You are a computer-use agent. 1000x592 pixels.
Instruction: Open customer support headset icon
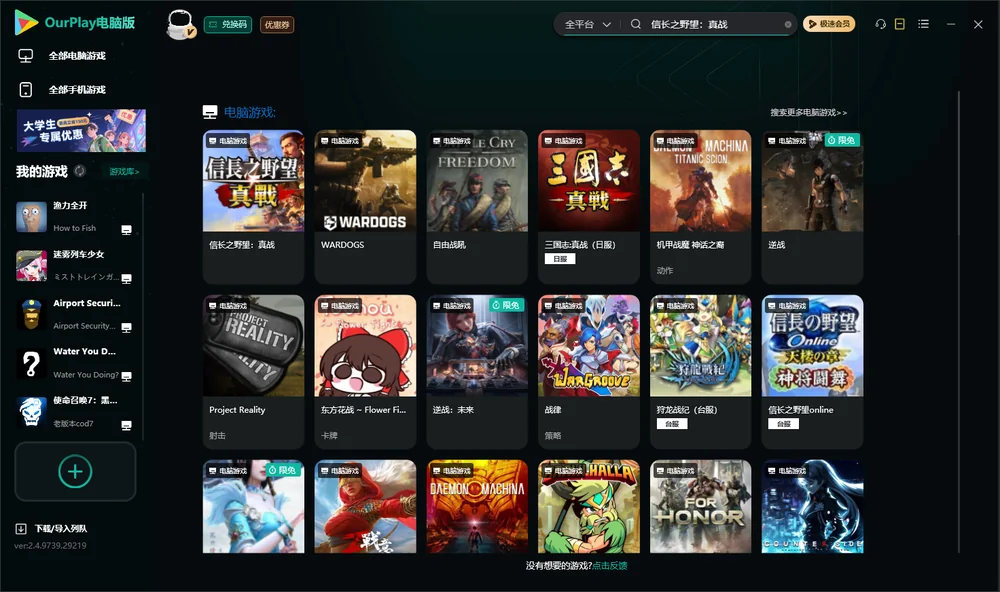pyautogui.click(x=881, y=24)
